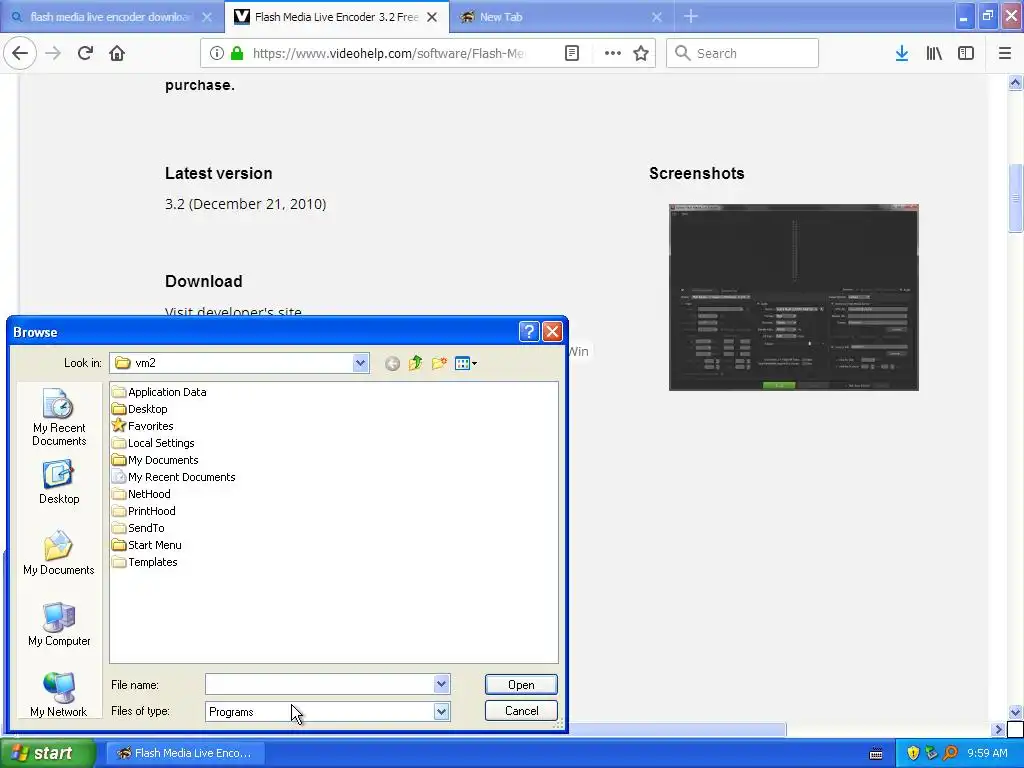Open the Windows Start menu
This screenshot has width=1024, height=768.
pos(47,753)
